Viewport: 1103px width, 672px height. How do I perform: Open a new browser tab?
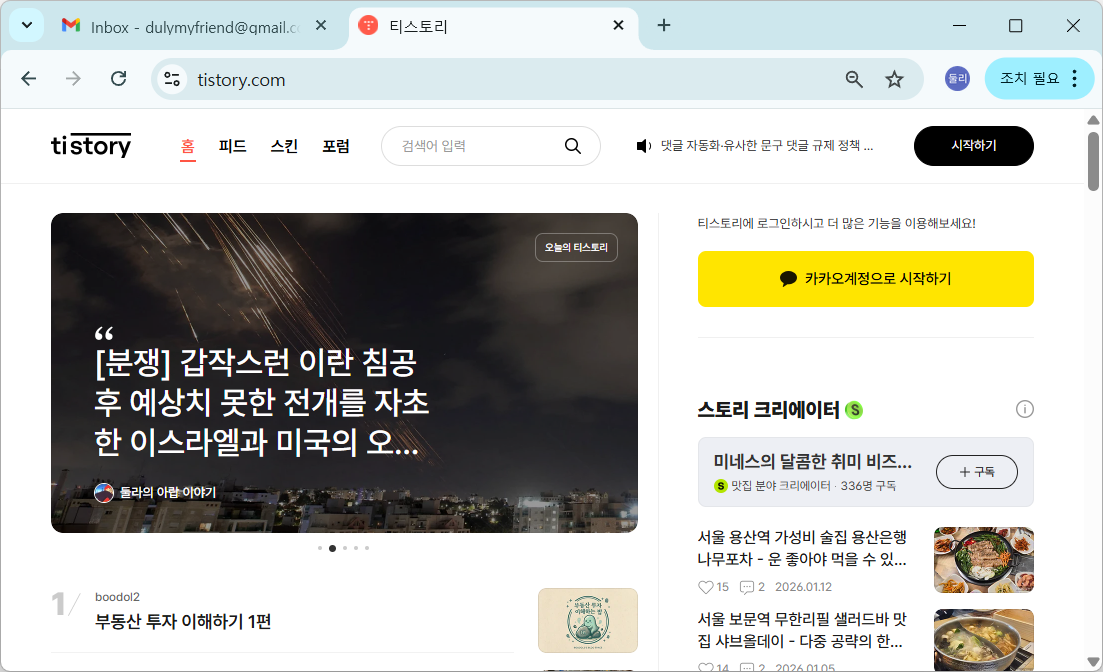point(663,25)
